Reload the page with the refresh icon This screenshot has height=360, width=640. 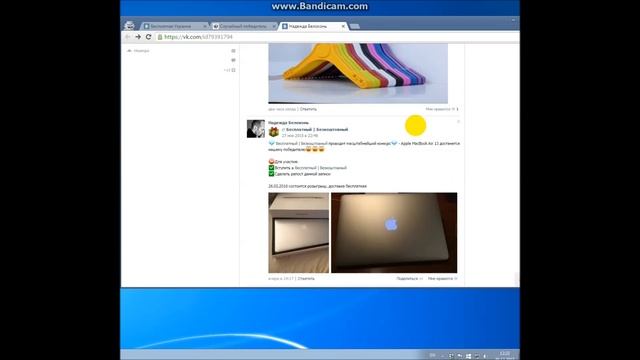(149, 37)
